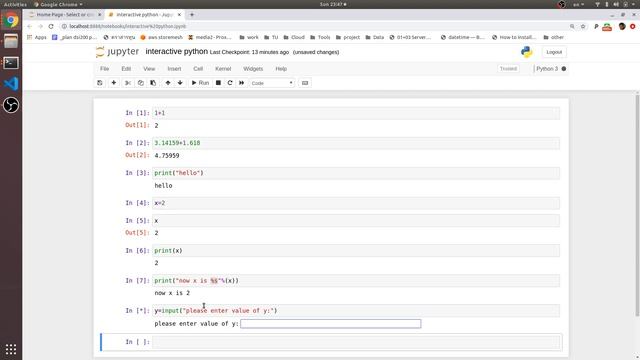Move selected cell down arrow

(180, 83)
